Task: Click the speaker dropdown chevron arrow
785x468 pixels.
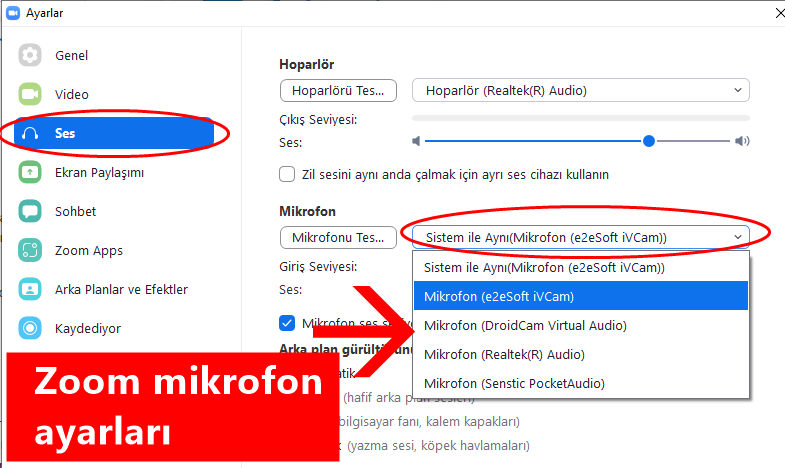Action: 738,90
